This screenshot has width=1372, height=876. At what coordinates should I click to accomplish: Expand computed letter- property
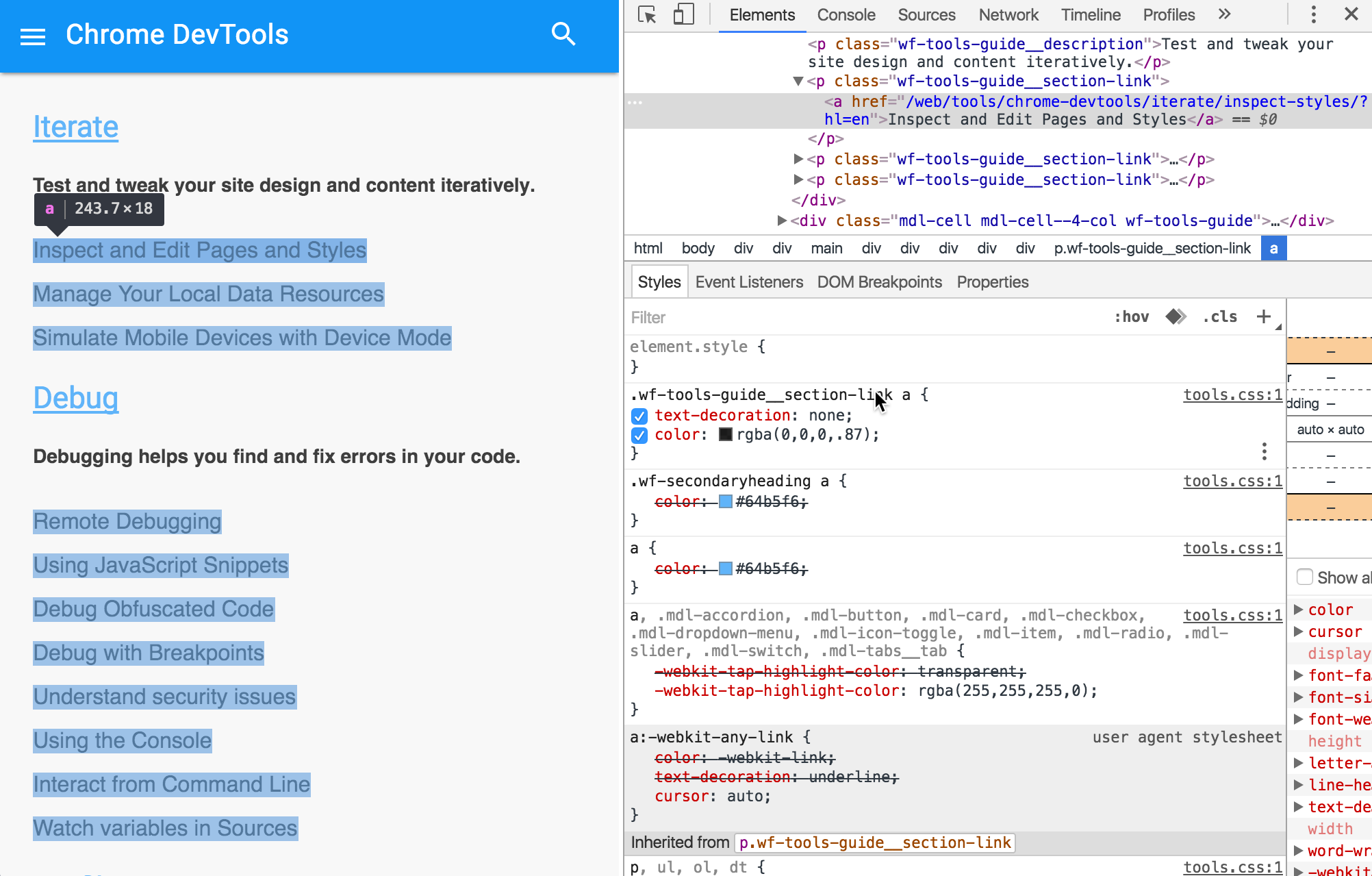[x=1298, y=763]
